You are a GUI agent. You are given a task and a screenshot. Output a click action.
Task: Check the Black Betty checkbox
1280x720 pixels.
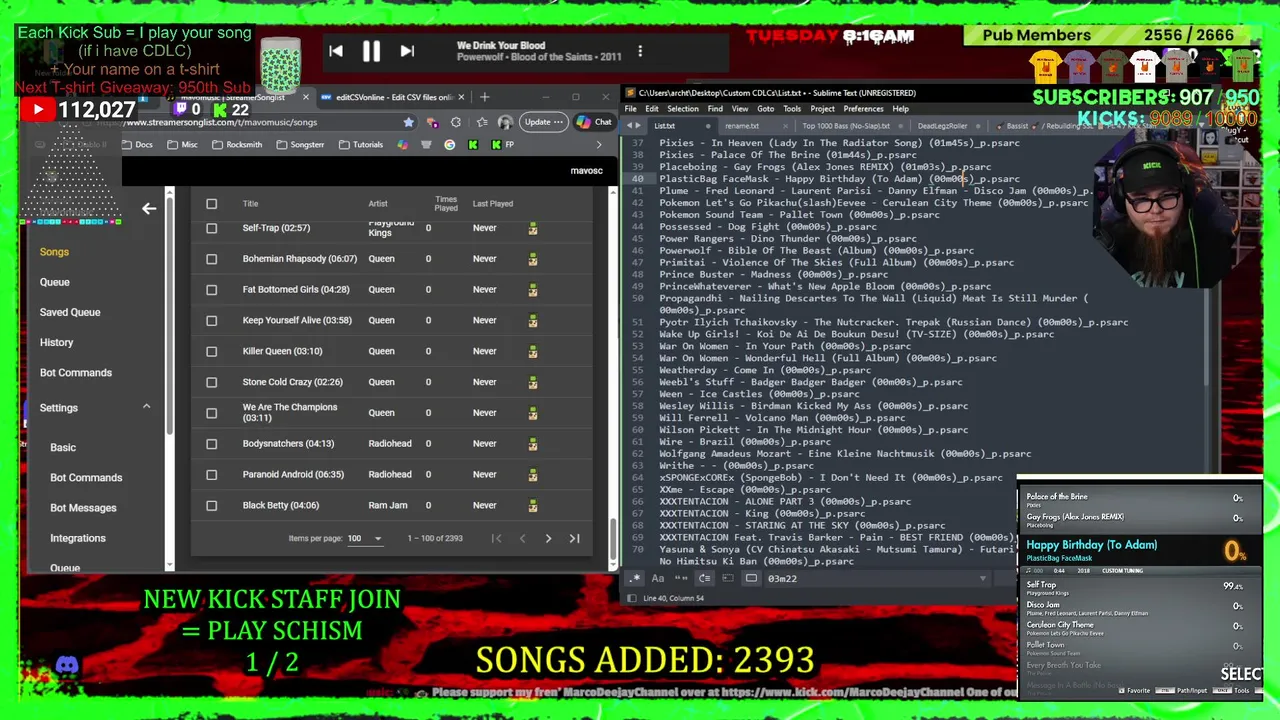[211, 505]
